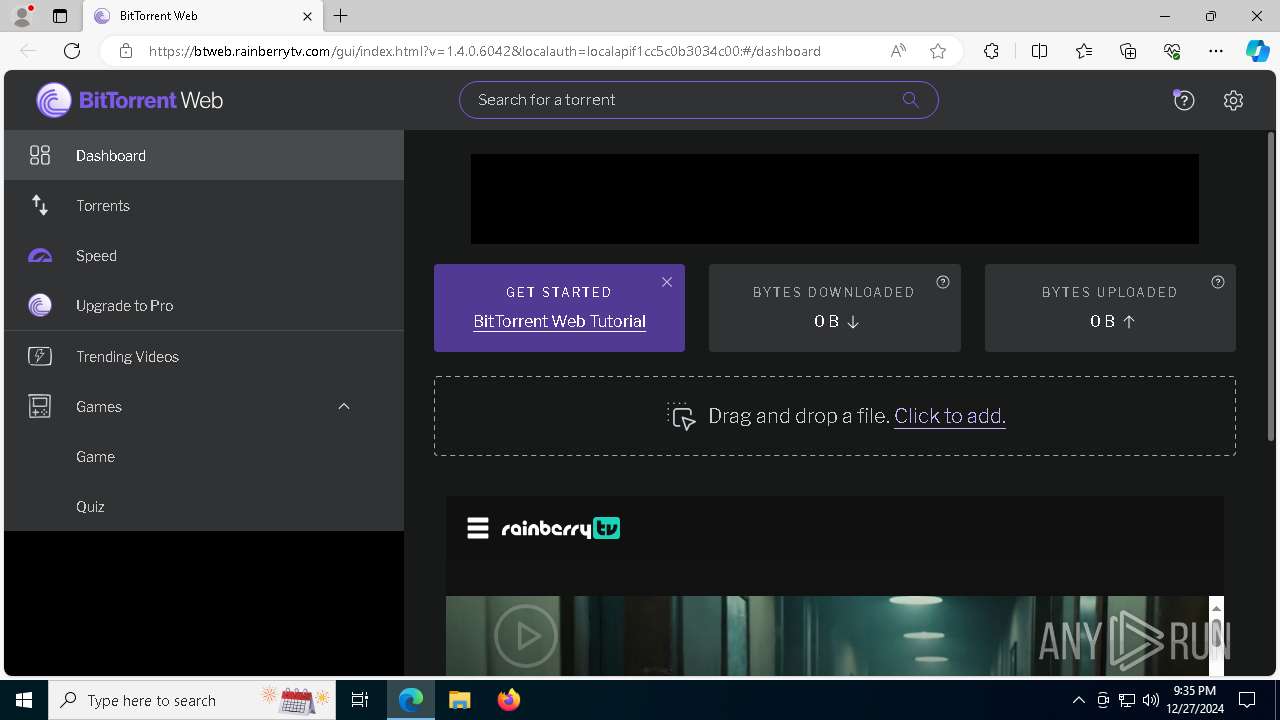This screenshot has width=1280, height=720.
Task: Enable split screen in Edge
Action: point(1039,51)
